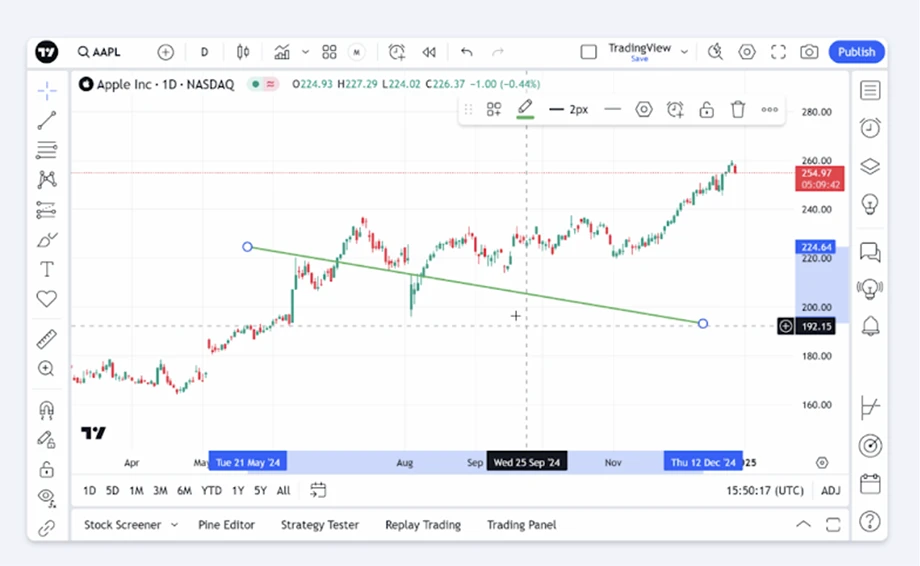Click the link icon at bottom of left toolbar

pyautogui.click(x=46, y=528)
